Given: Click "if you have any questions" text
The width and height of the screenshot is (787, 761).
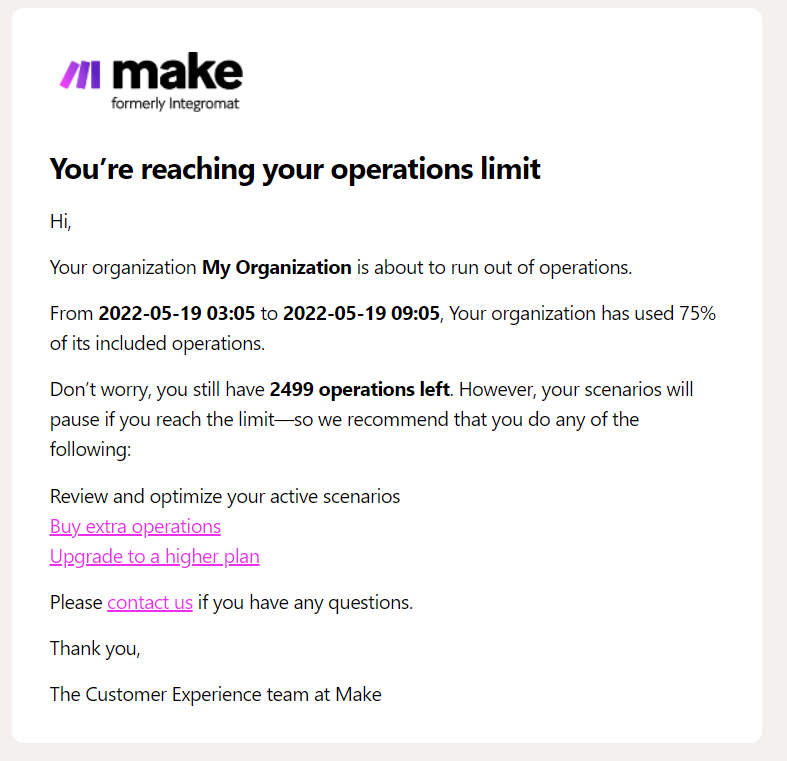Looking at the screenshot, I should click(305, 603).
